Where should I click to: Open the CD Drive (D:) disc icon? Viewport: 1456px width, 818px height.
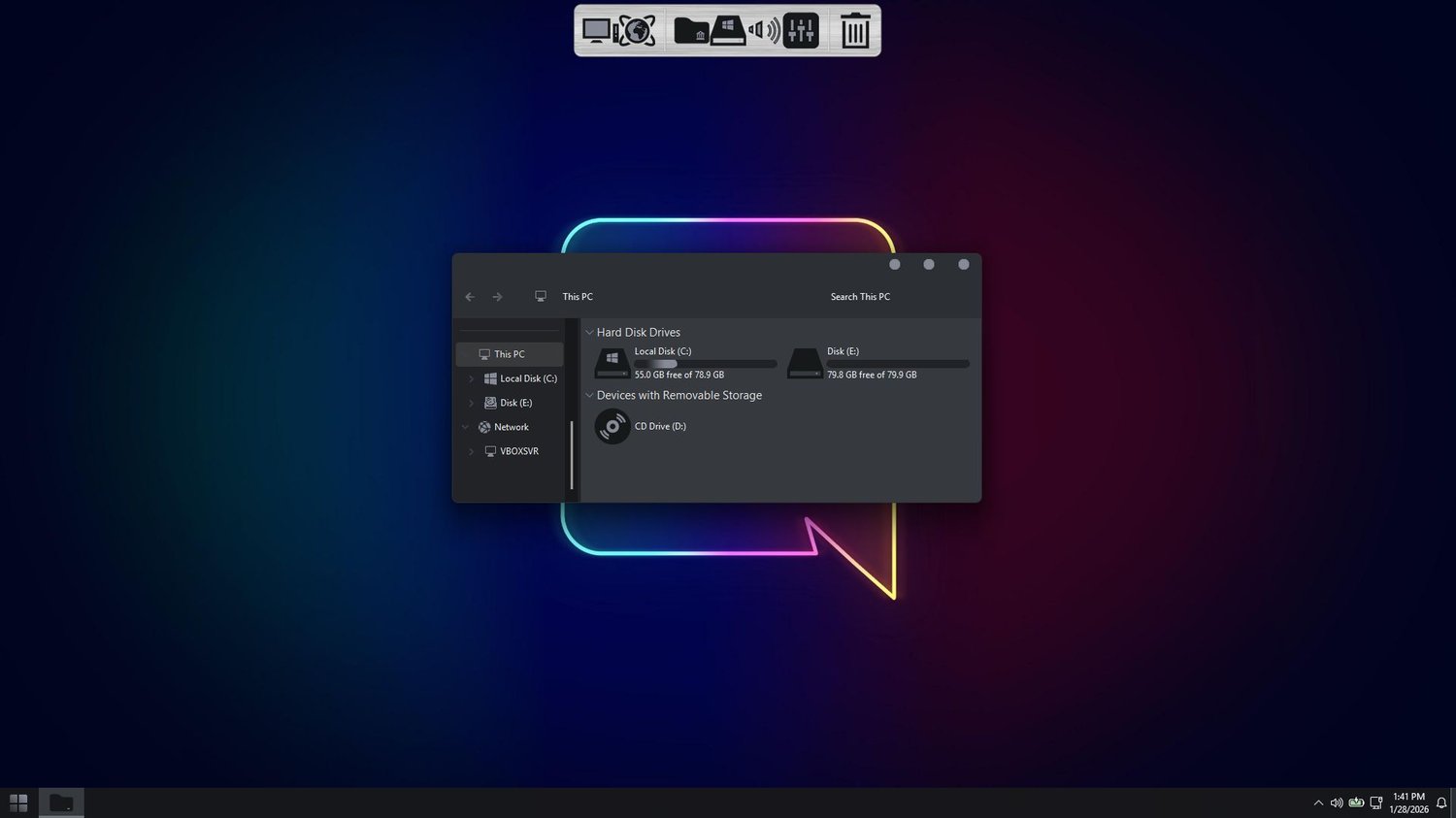tap(612, 426)
